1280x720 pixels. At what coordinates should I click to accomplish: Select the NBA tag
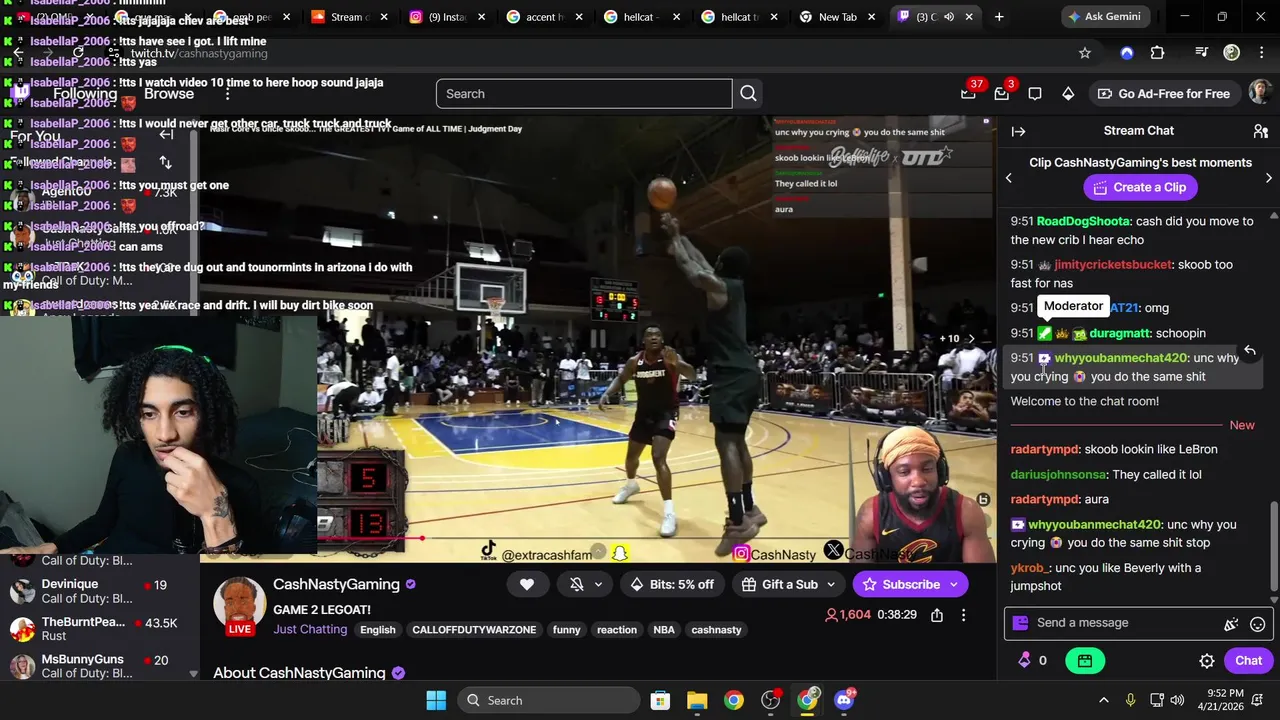coord(664,630)
